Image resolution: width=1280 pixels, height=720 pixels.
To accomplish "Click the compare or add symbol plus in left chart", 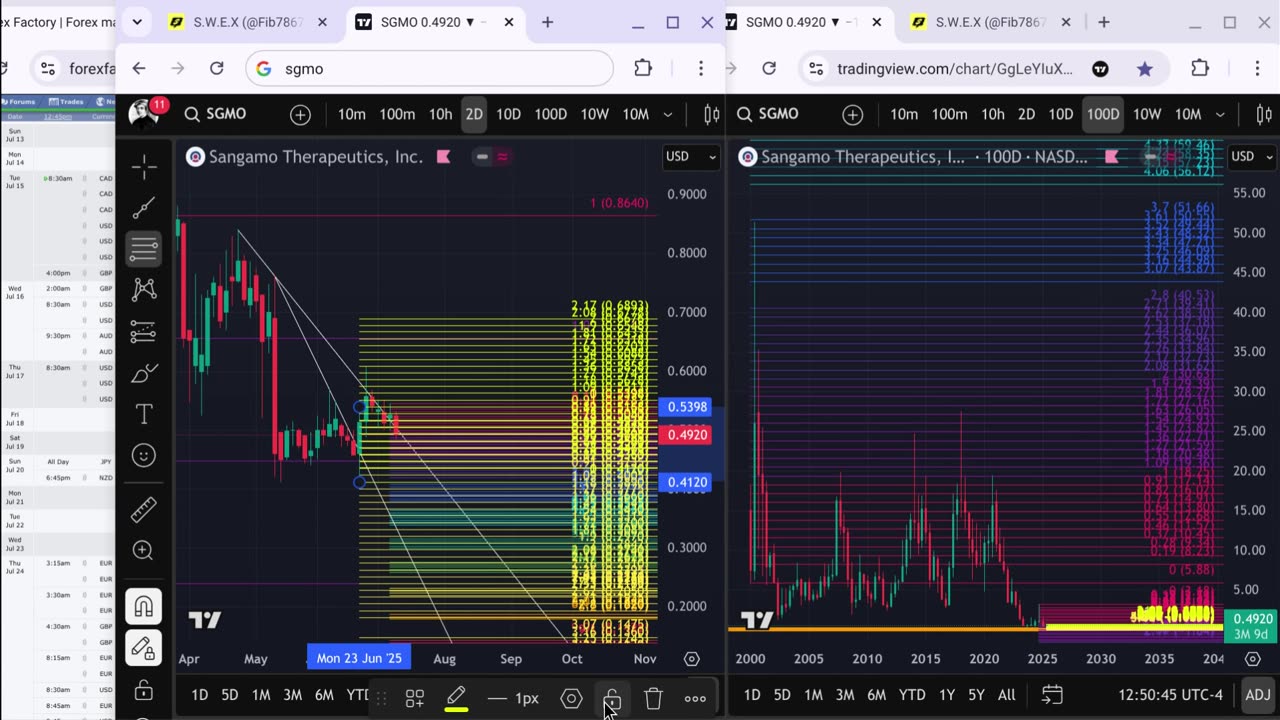I will click(300, 114).
